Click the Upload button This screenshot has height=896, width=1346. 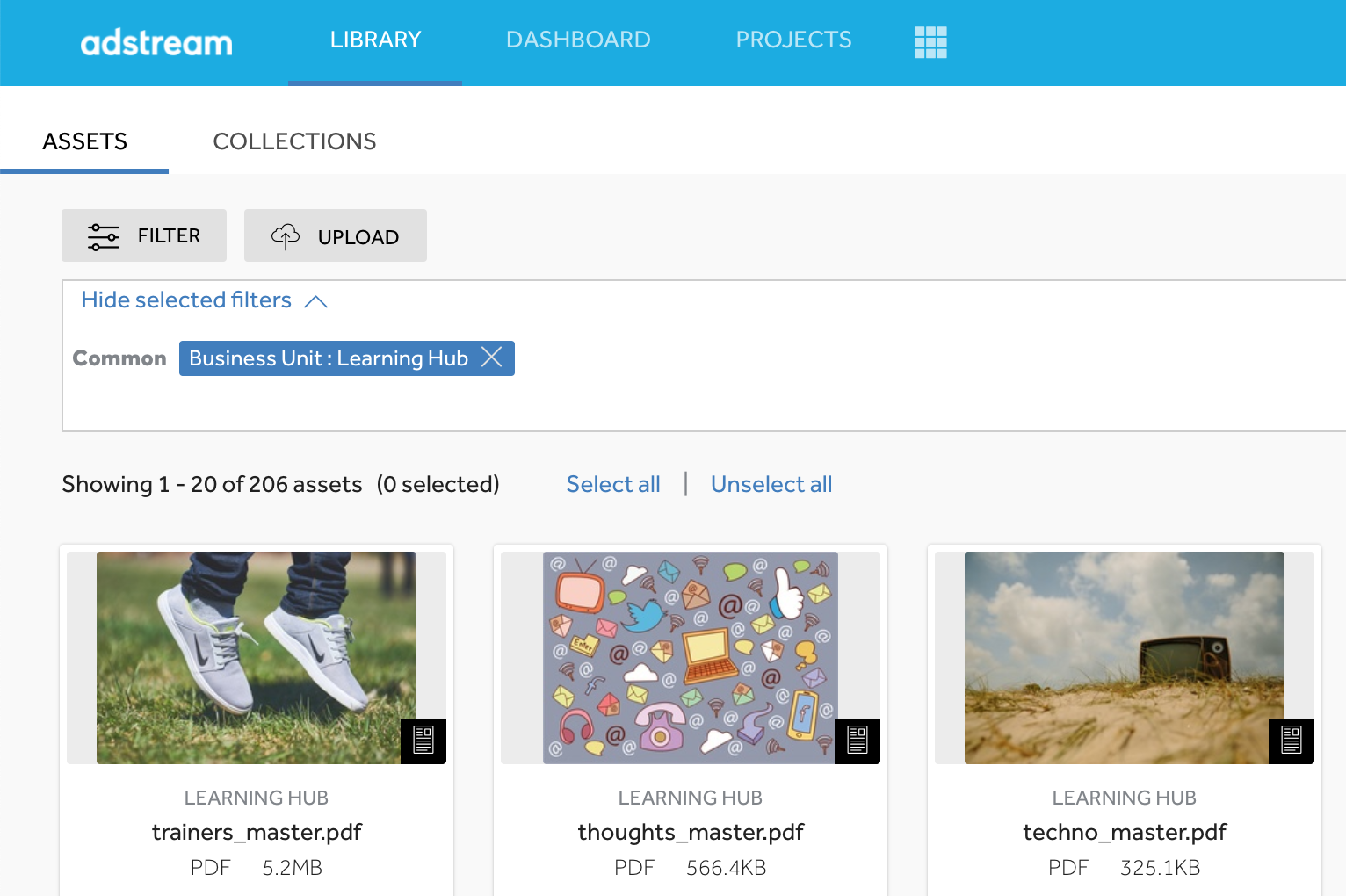click(336, 235)
